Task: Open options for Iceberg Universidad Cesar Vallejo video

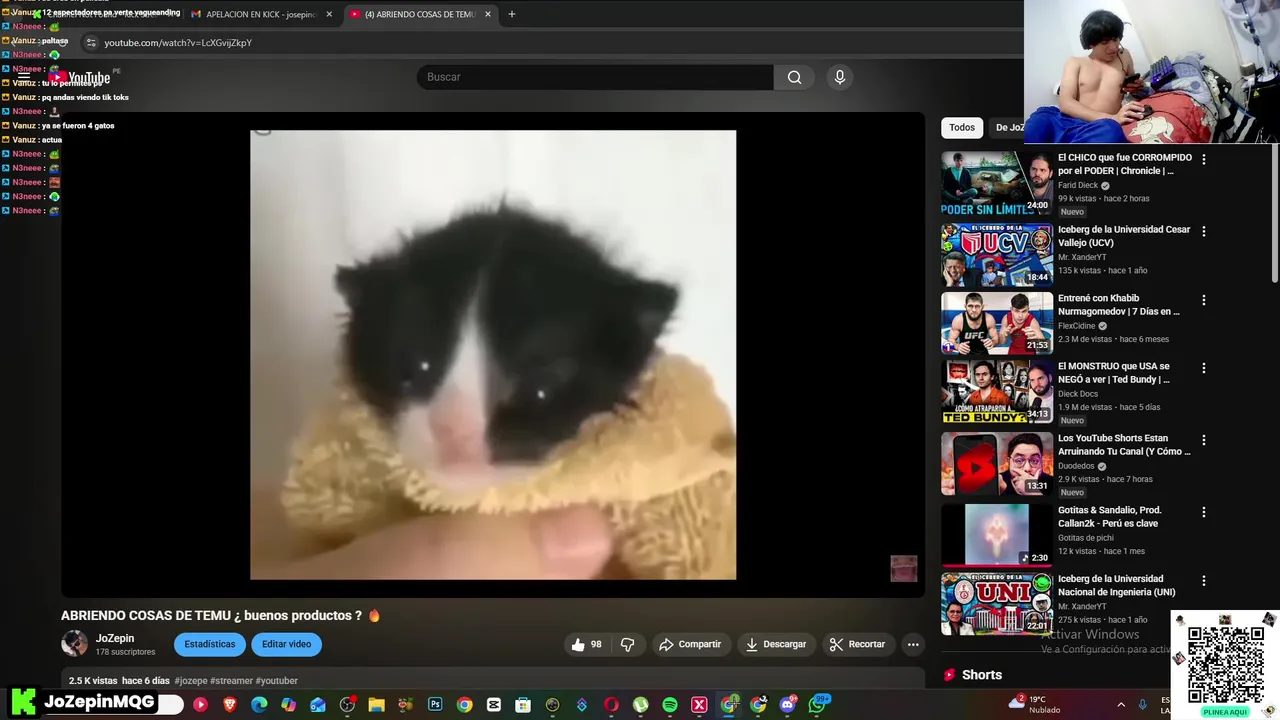Action: click(1203, 231)
